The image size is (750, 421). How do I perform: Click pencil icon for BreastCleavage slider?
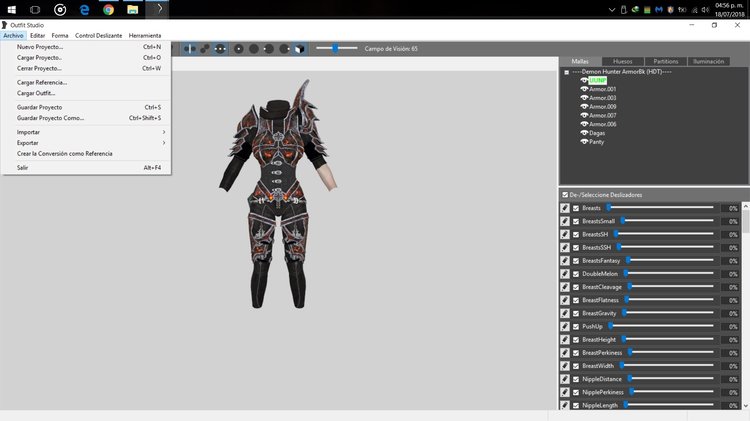point(565,287)
